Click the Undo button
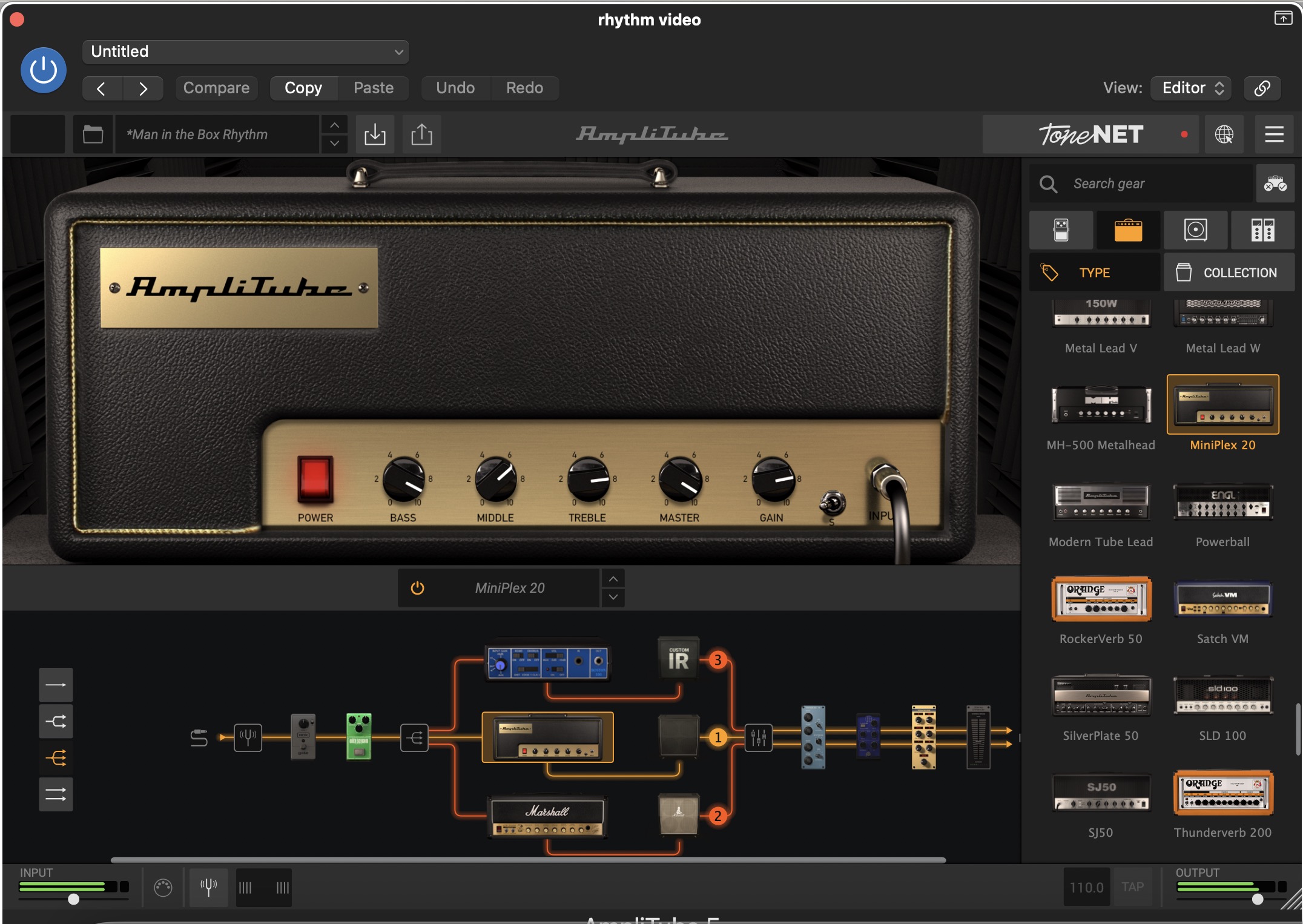The height and width of the screenshot is (924, 1303). pos(455,88)
